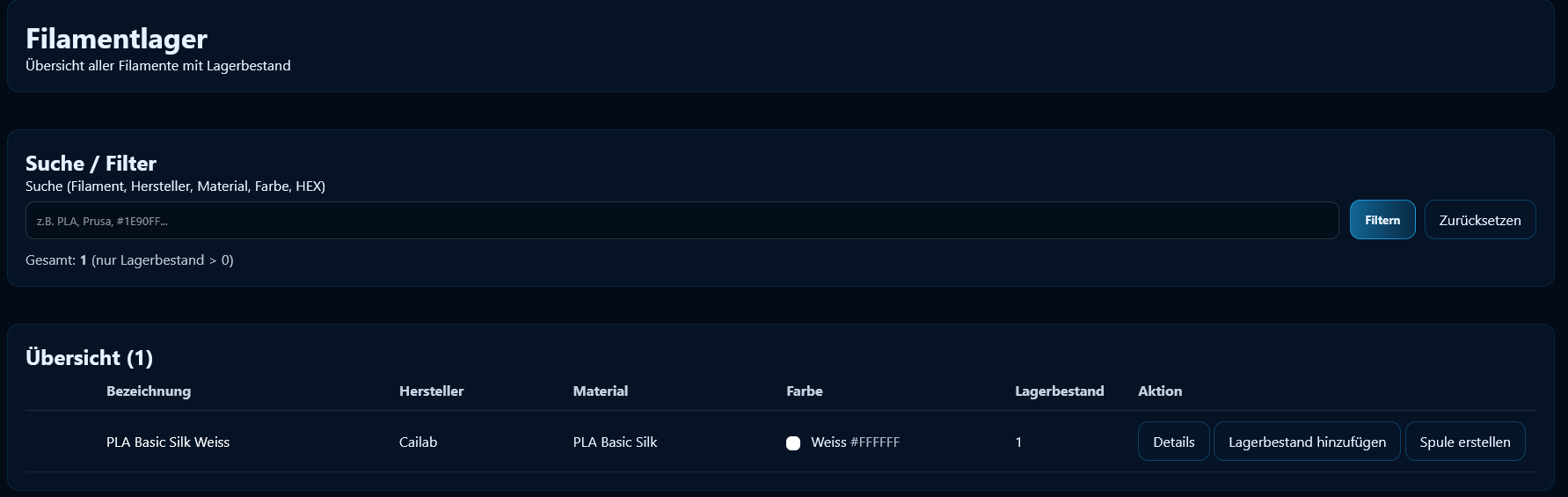This screenshot has width=1568, height=497.
Task: Click the Cailab manufacturer cell
Action: (418, 442)
